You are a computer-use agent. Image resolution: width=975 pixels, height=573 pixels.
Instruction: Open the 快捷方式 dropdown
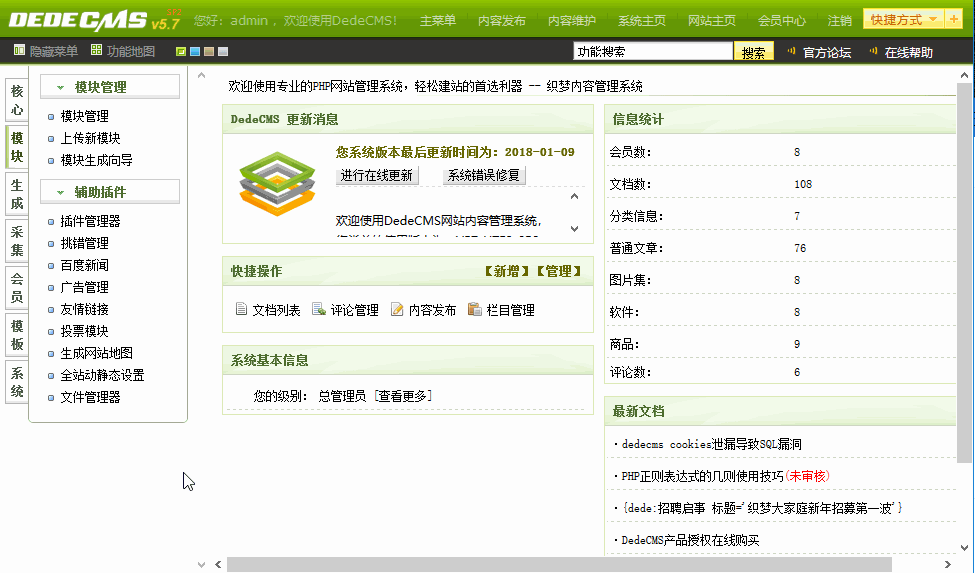[903, 19]
